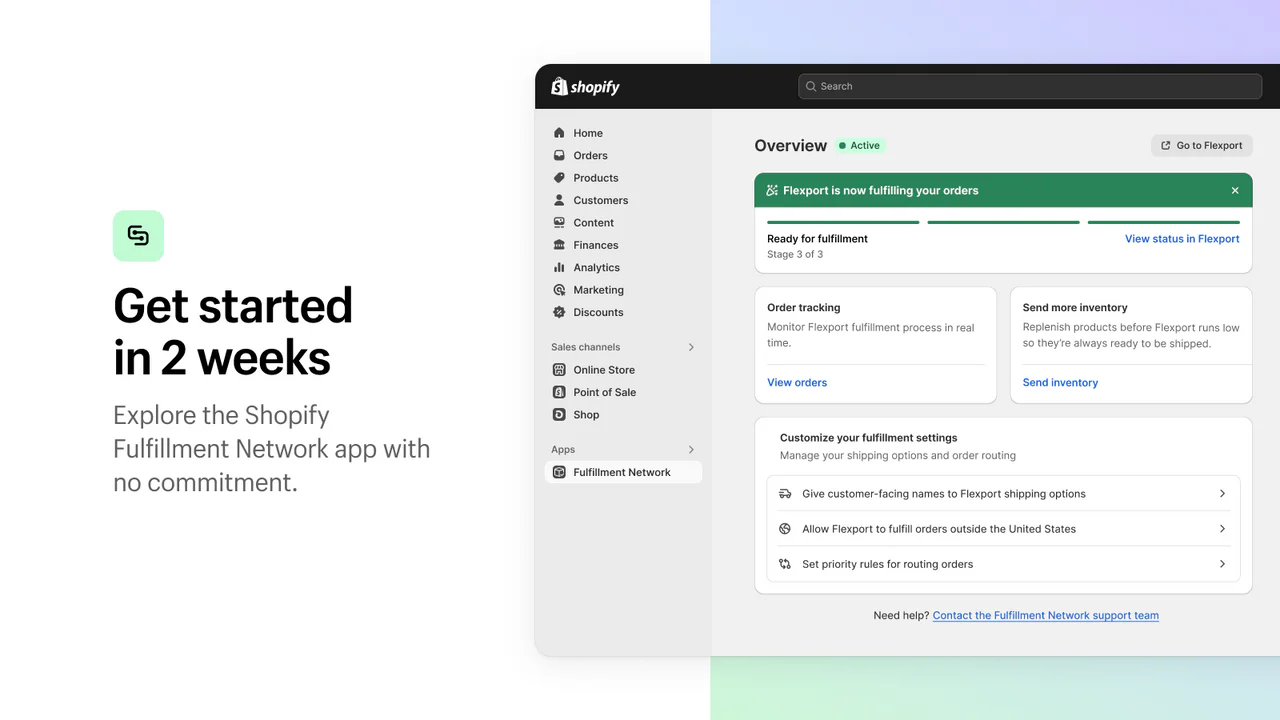Click the Orders inbox icon
This screenshot has height=720, width=1280.
(x=559, y=155)
